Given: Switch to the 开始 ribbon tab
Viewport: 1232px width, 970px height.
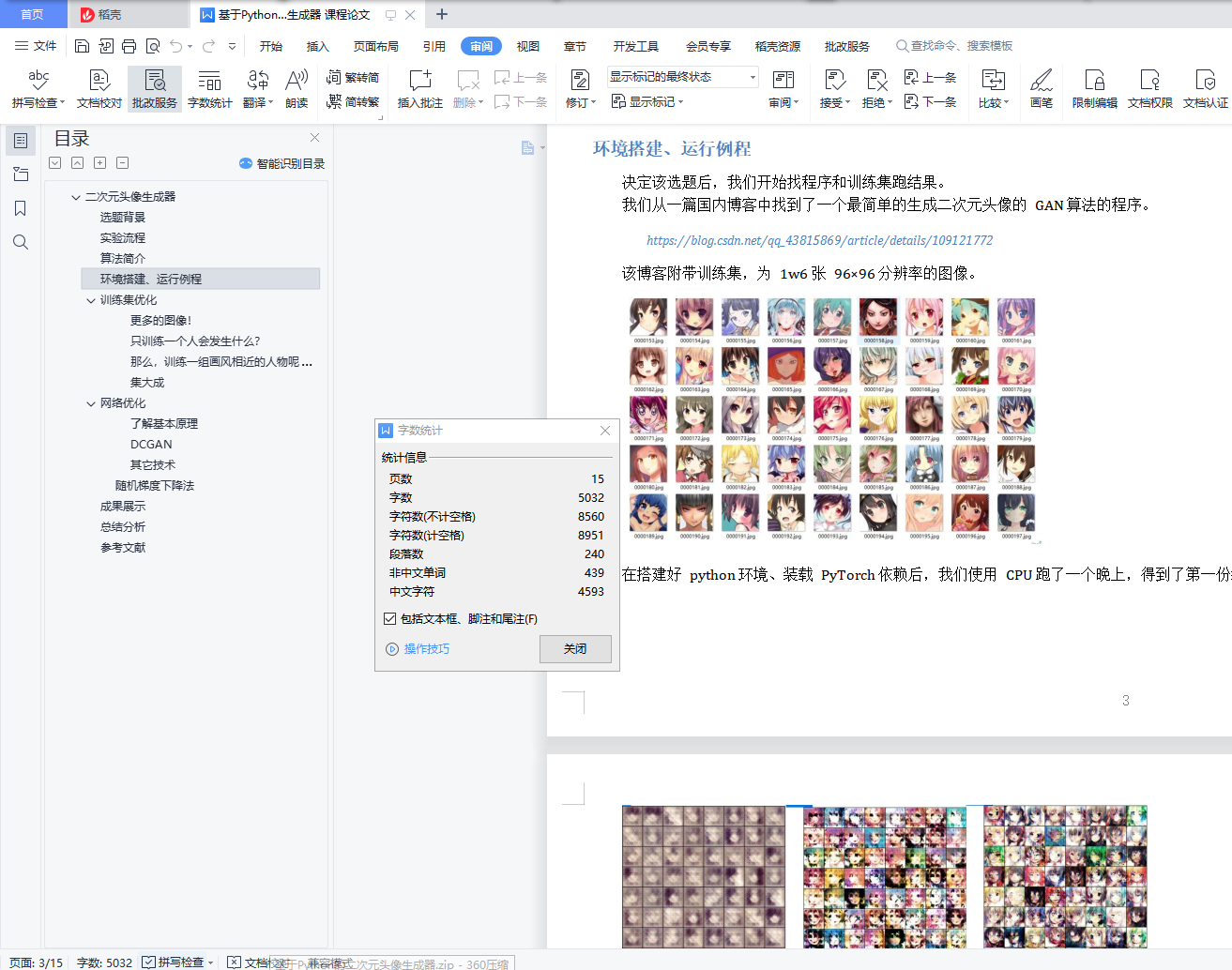Looking at the screenshot, I should (x=271, y=46).
